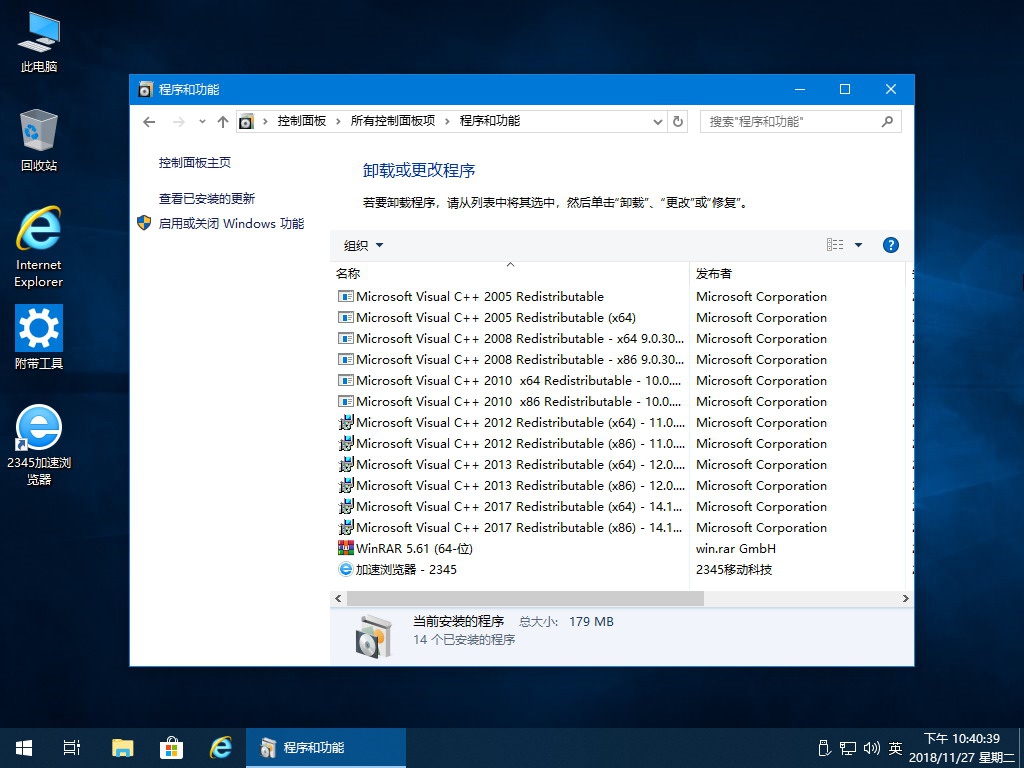
Task: Open 查看已安装的更新 link
Action: 207,199
